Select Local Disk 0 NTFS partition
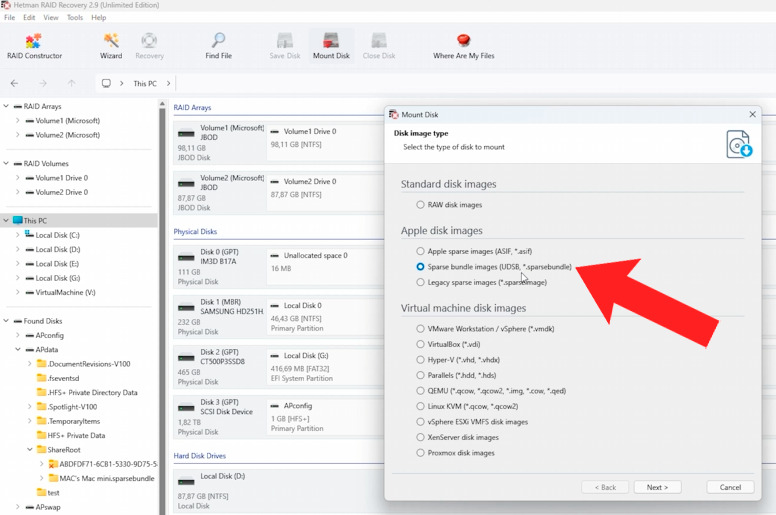Image resolution: width=776 pixels, height=515 pixels. (x=324, y=317)
